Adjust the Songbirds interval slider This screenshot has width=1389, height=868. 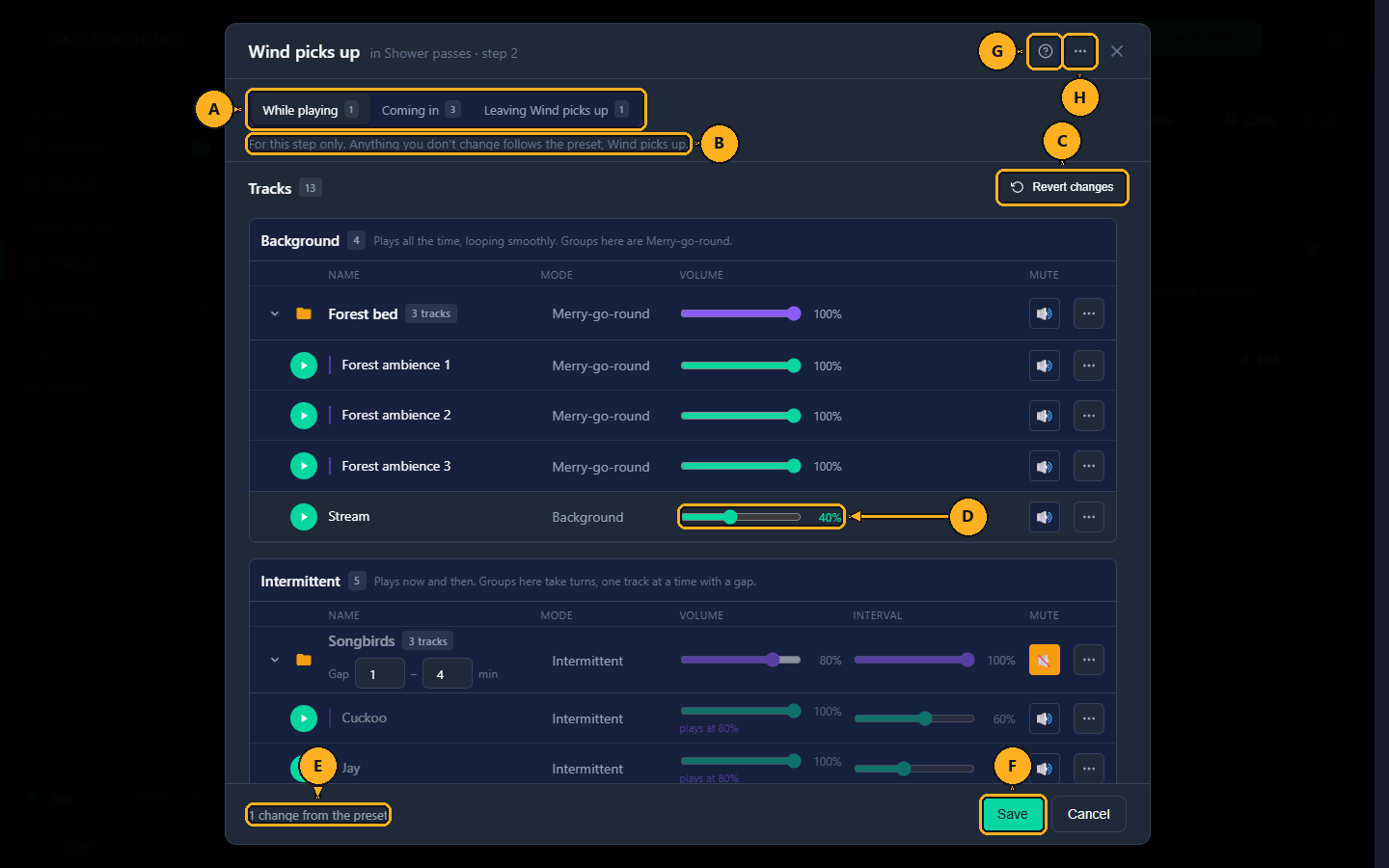tap(914, 660)
